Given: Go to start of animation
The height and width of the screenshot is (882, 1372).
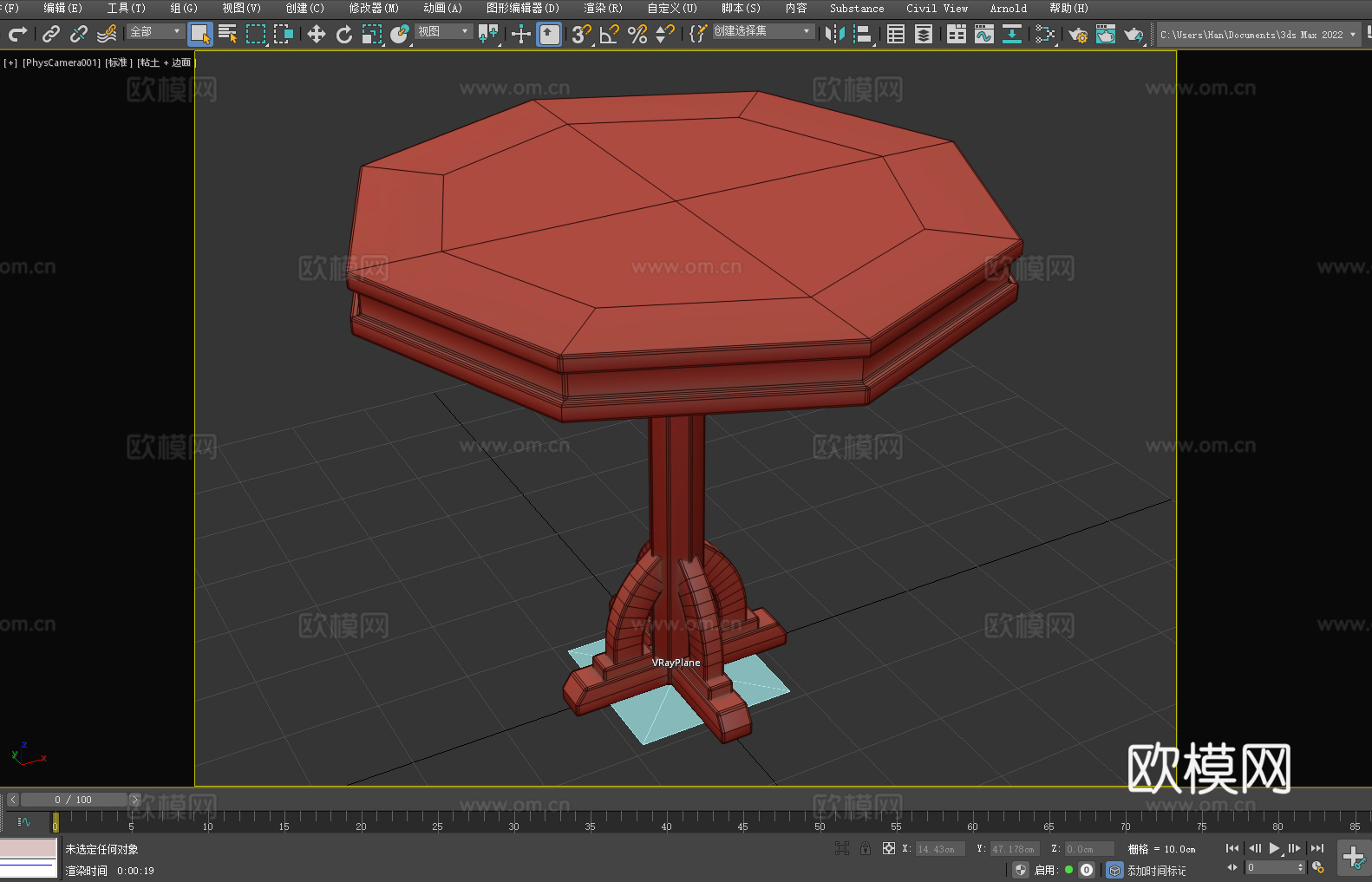Looking at the screenshot, I should (1232, 848).
